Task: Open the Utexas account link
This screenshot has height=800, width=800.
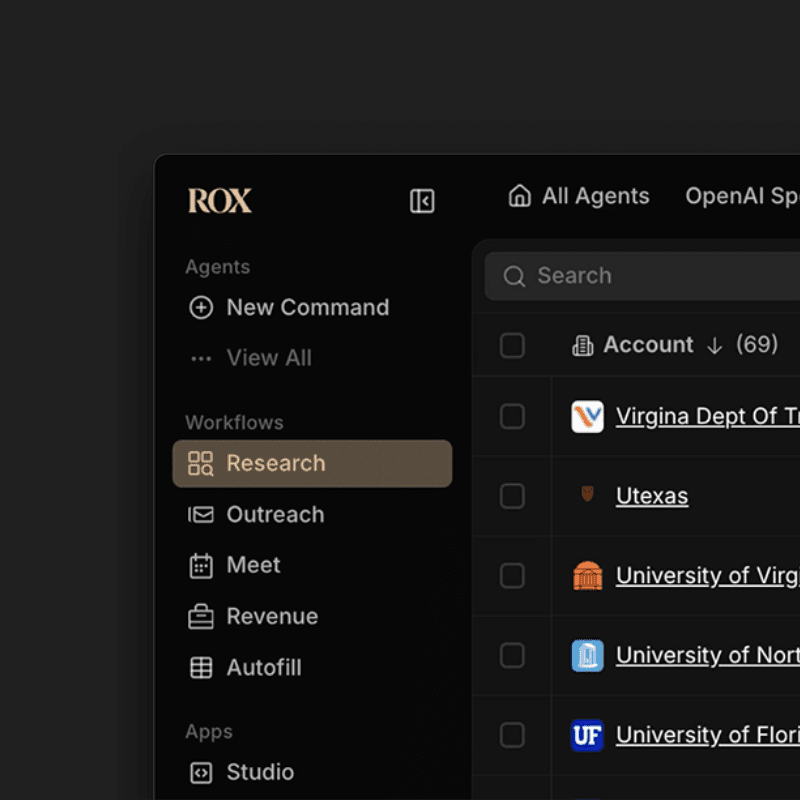Action: pyautogui.click(x=652, y=496)
